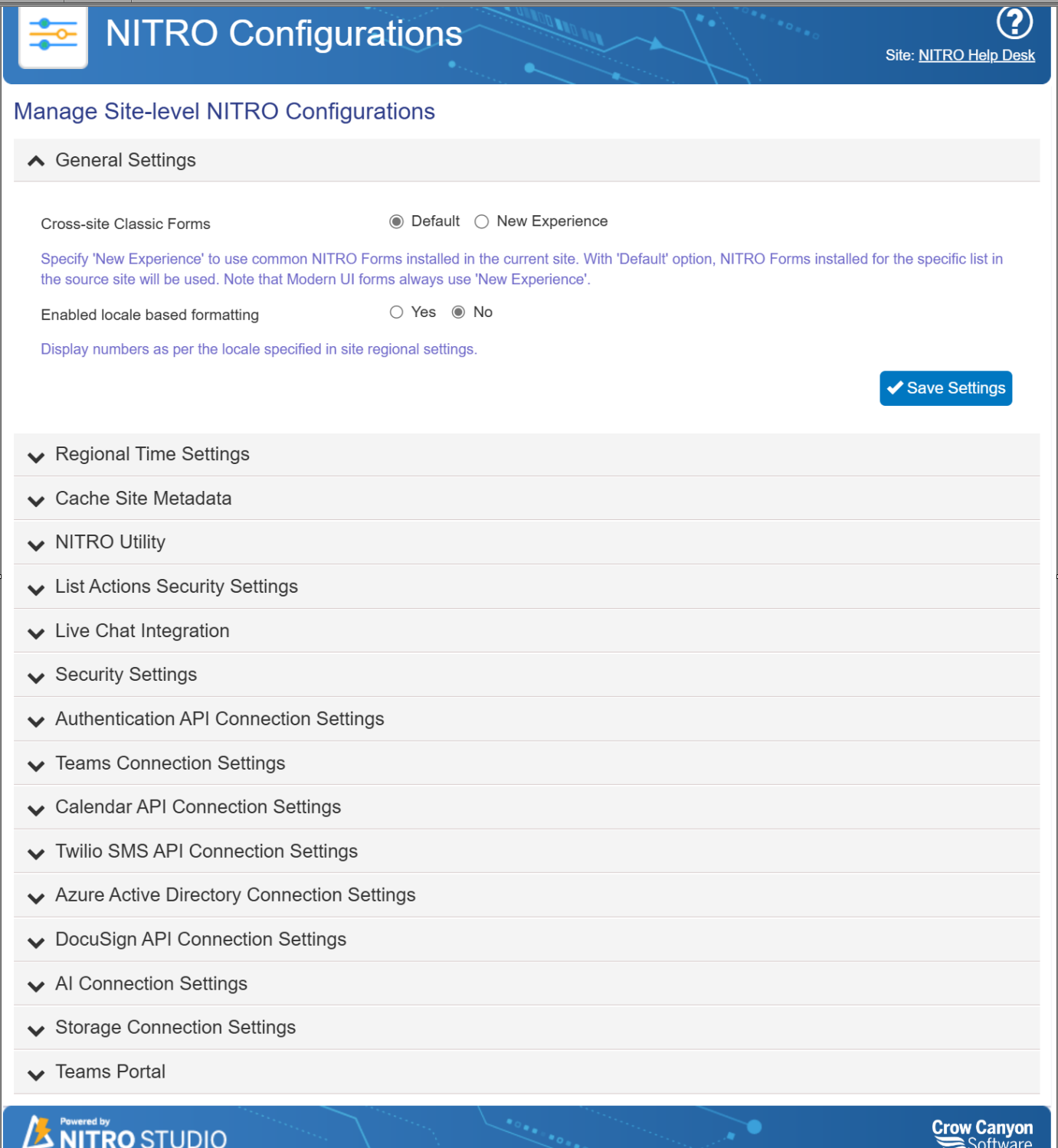Select New Experience radio option
The image size is (1058, 1148).
(481, 222)
